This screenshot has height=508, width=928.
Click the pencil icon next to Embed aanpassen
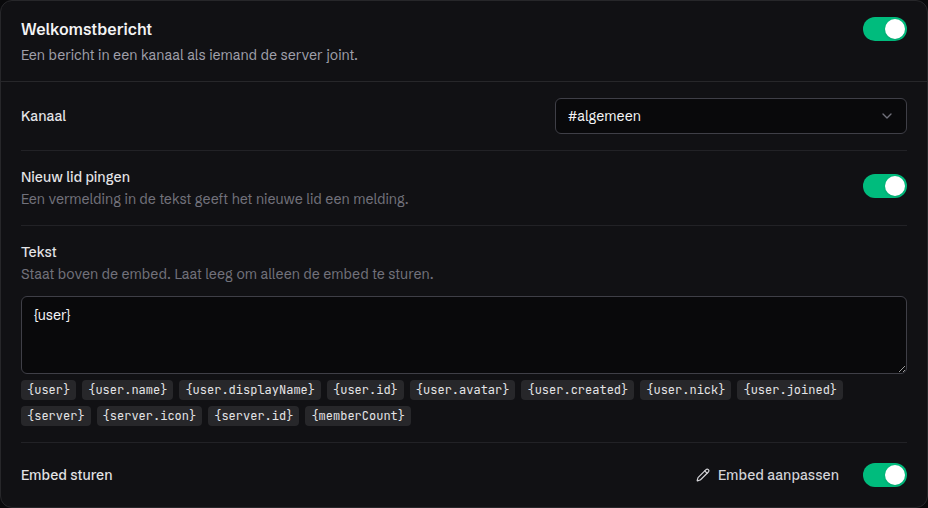coord(703,475)
